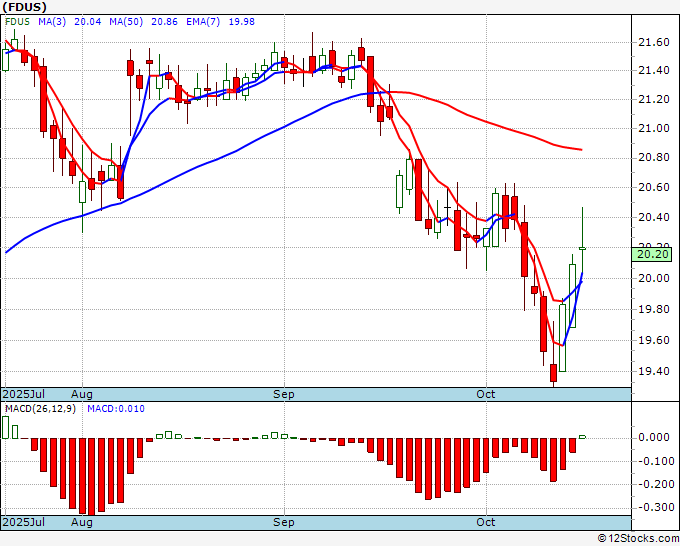Viewport: 680px width, 546px height.
Task: Click Oct on the price chart axis
Action: [x=486, y=394]
